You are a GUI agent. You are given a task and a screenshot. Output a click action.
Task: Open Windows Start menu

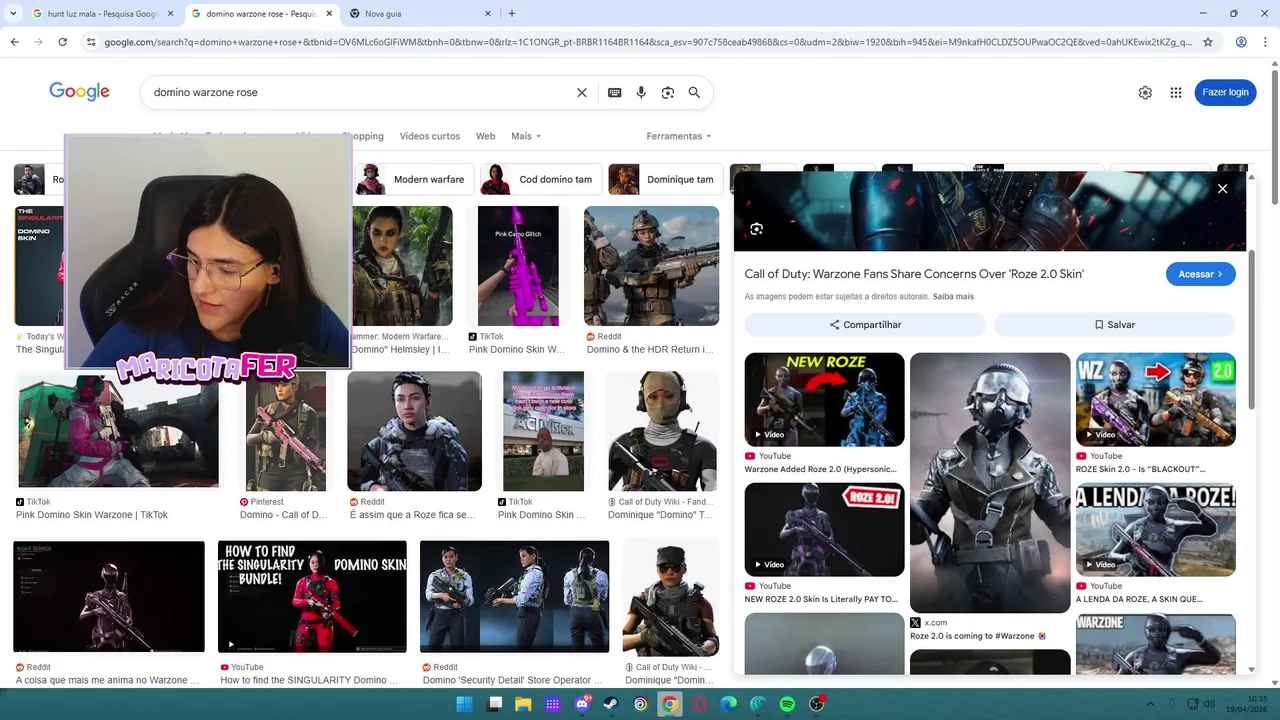coord(465,704)
